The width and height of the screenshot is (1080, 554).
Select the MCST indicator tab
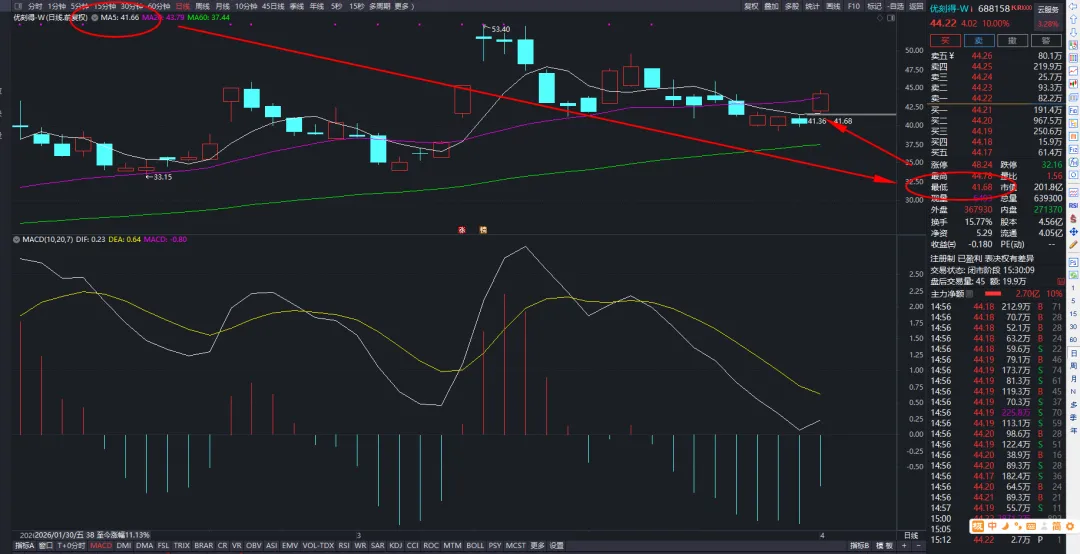(516, 545)
